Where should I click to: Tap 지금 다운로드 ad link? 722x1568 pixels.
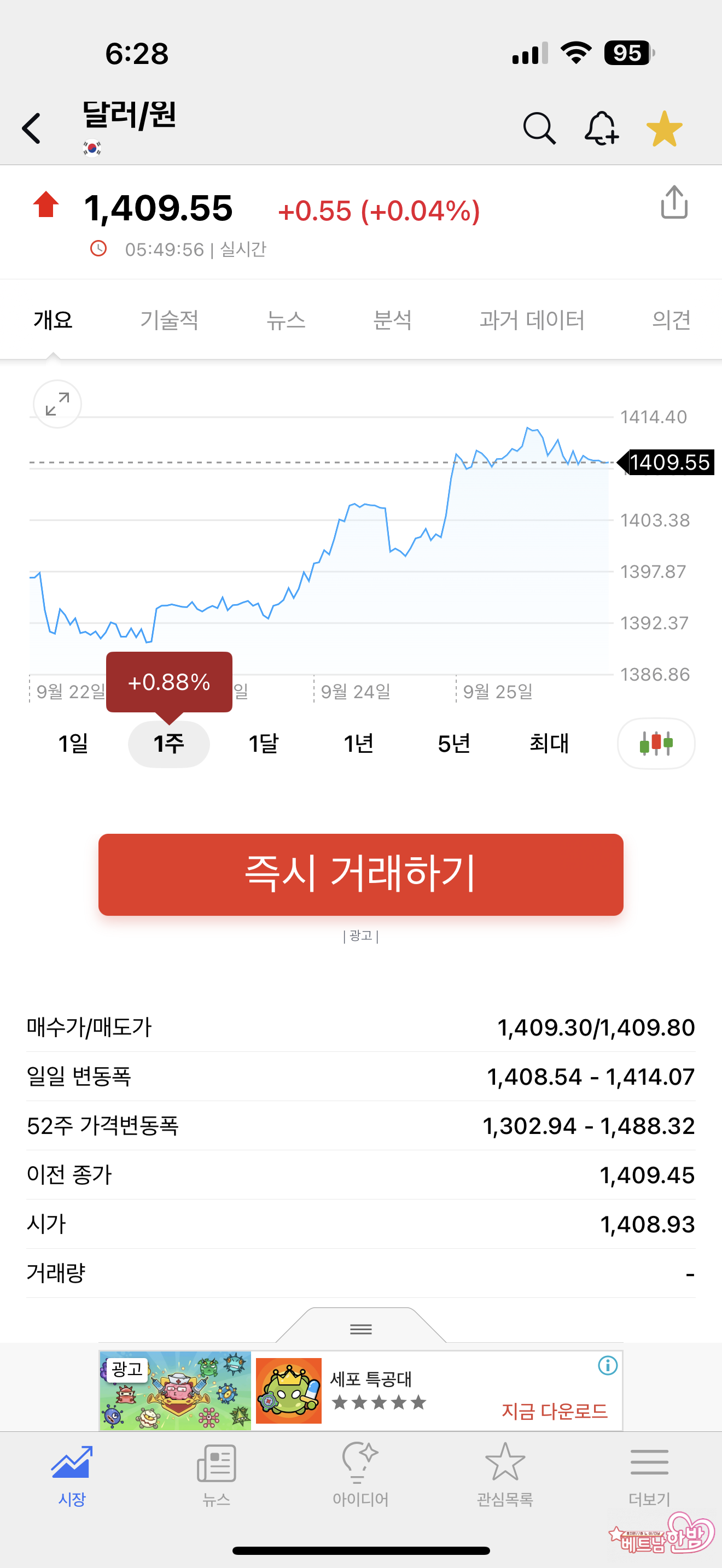pos(554,1411)
